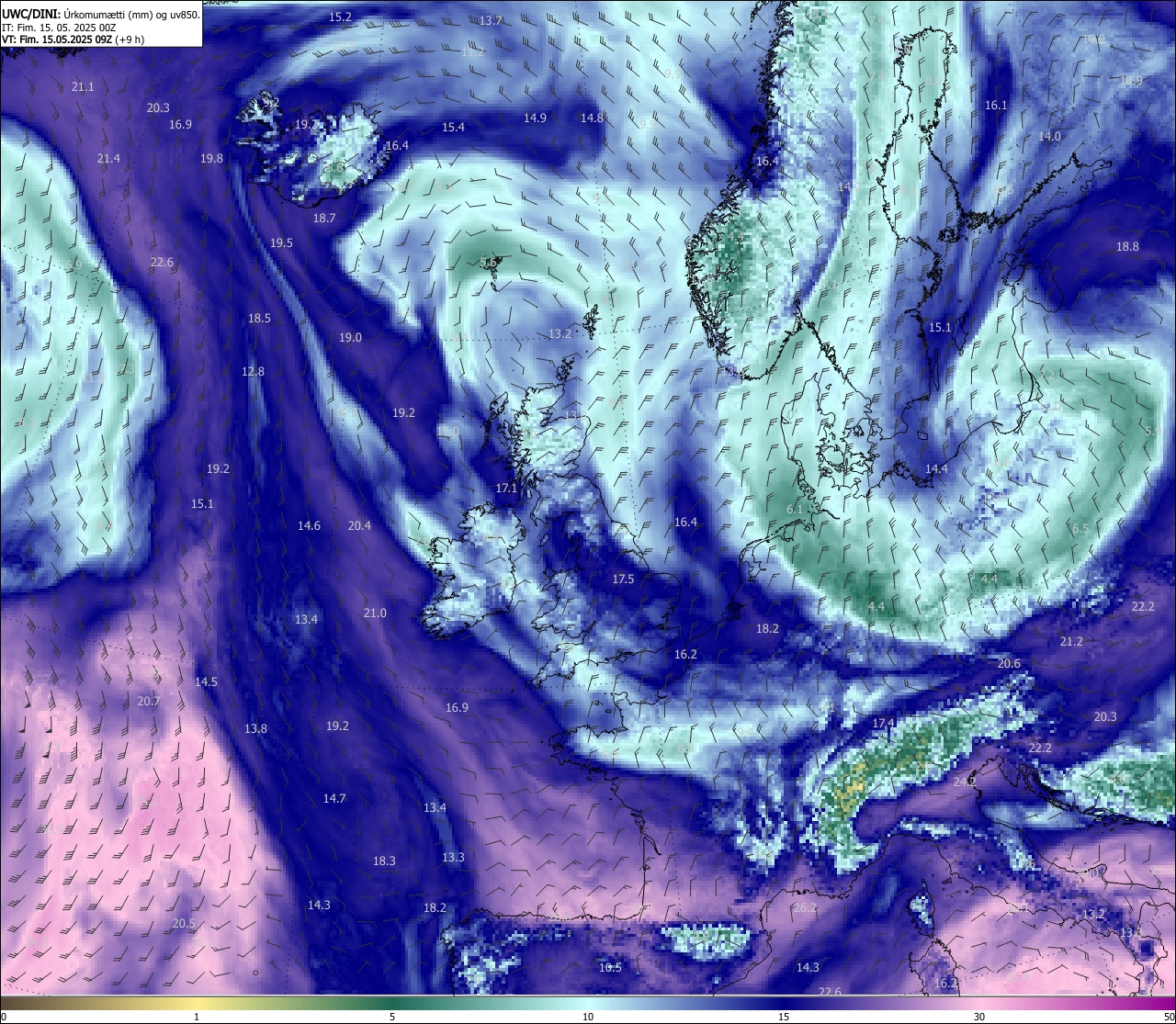Select the 21.2 value label
Screen dimensions: 1176x1024
(1071, 641)
